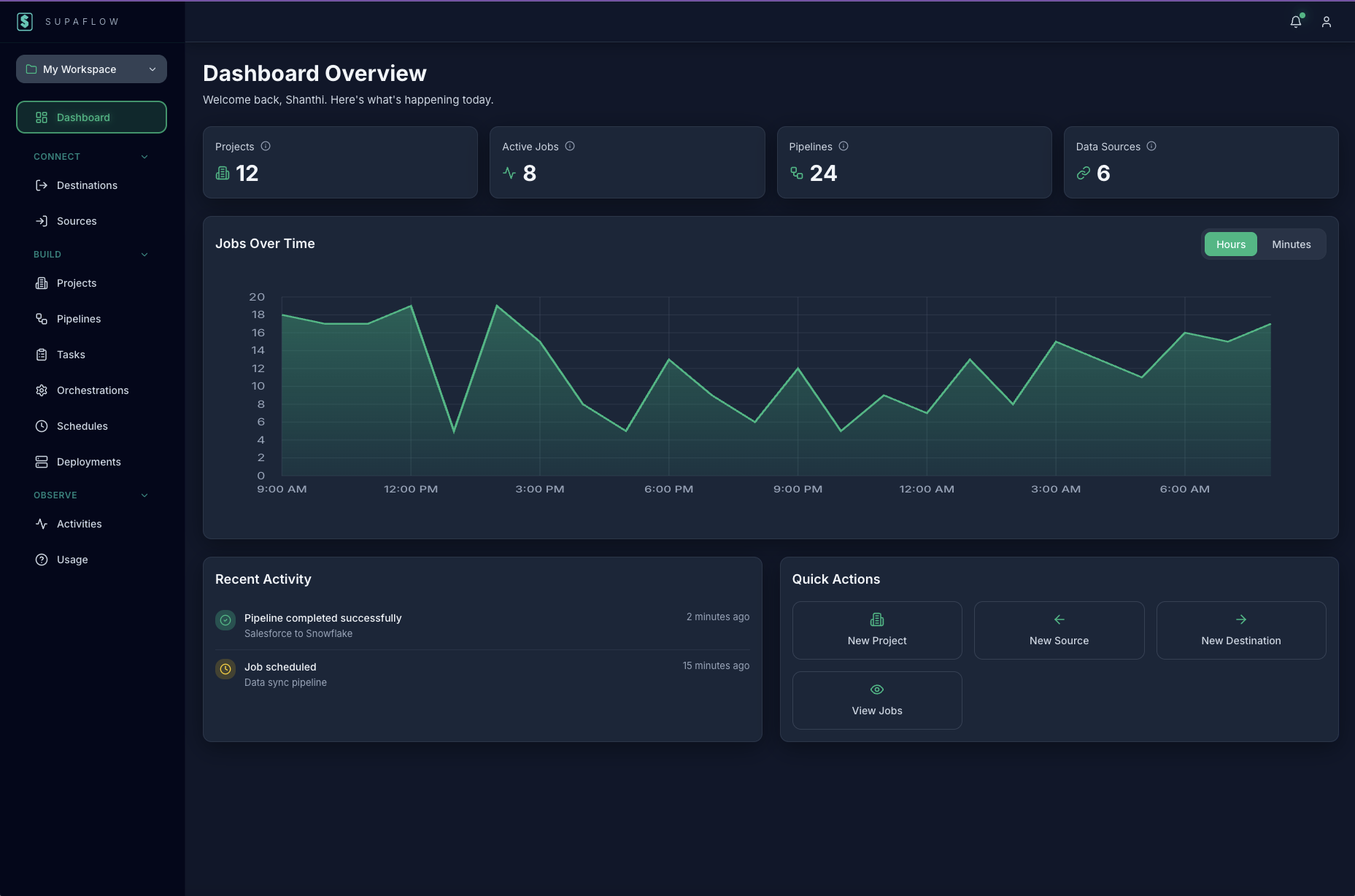Click the Data Sources stat card
The height and width of the screenshot is (896, 1355).
point(1201,162)
